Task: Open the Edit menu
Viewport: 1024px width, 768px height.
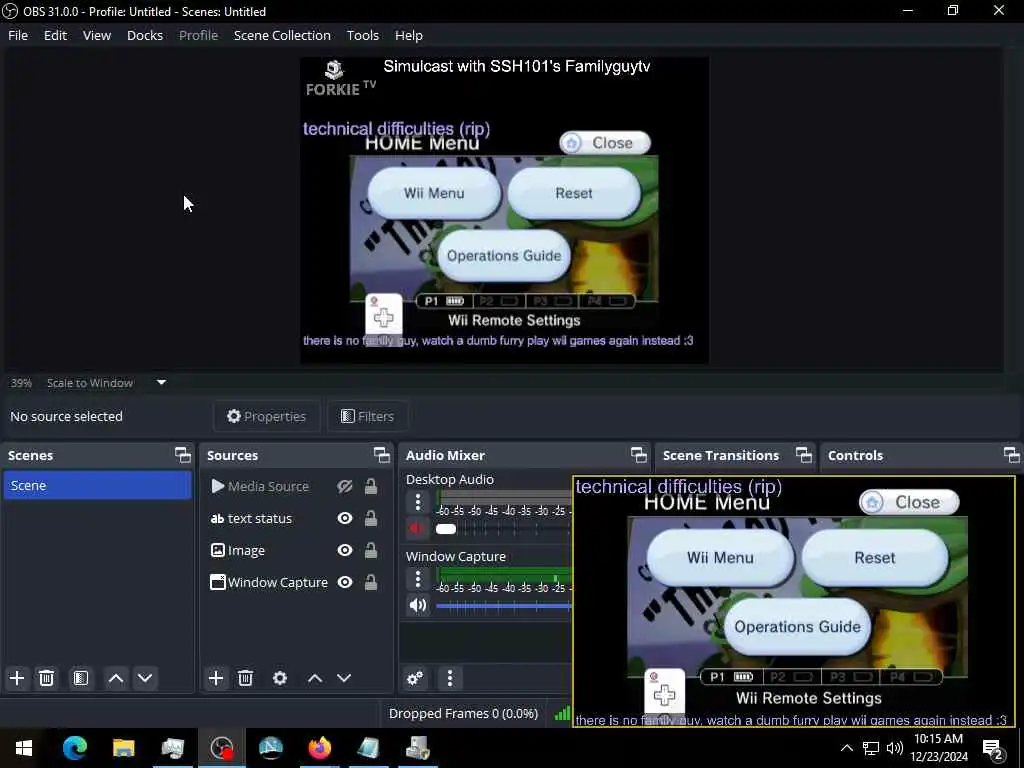Action: [x=56, y=35]
